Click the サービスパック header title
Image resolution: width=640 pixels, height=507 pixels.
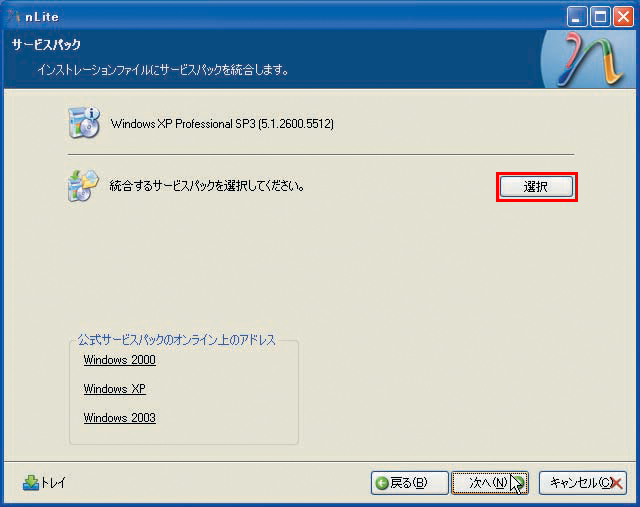(46, 44)
